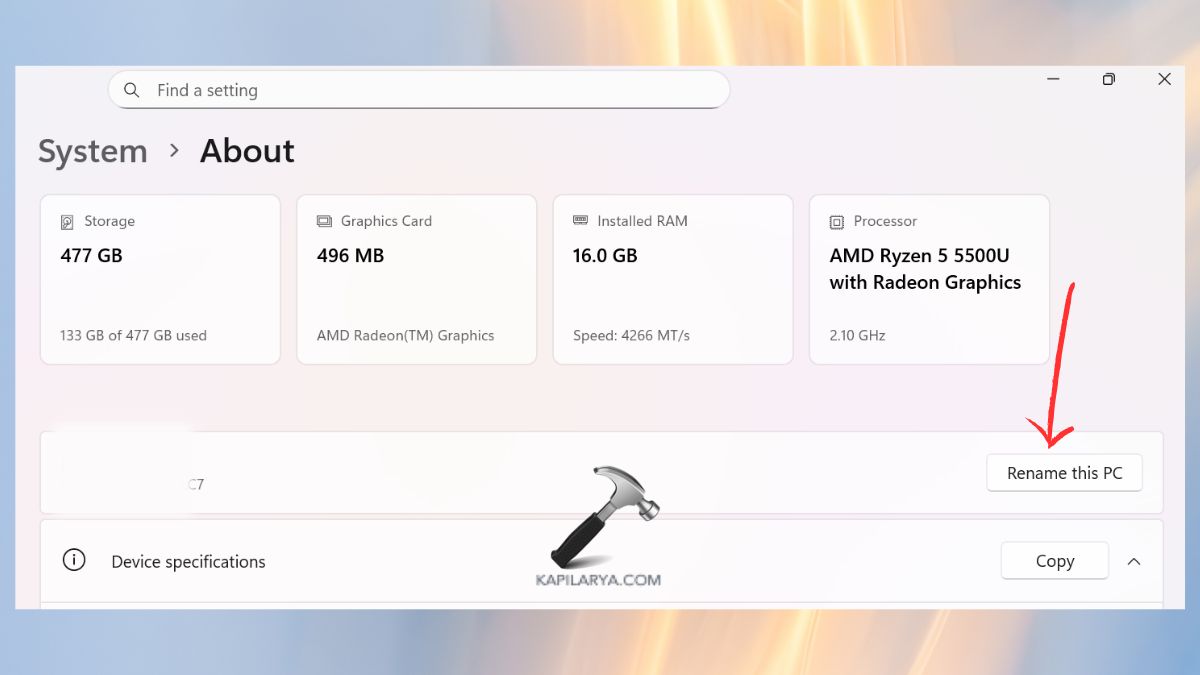The image size is (1200, 675).
Task: Click the breadcrumb chevron before About
Action: 174,150
